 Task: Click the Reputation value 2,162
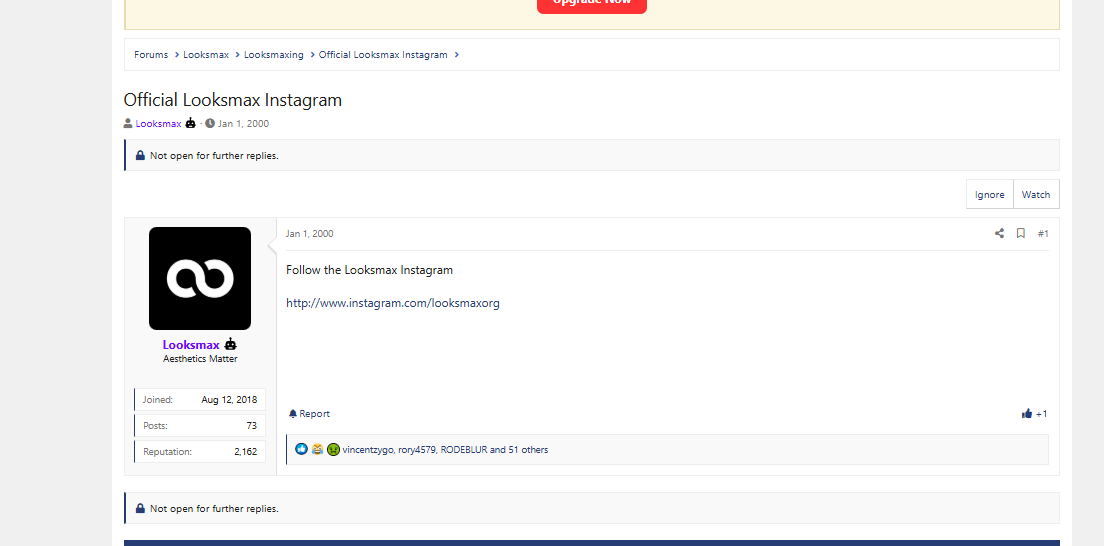point(246,452)
